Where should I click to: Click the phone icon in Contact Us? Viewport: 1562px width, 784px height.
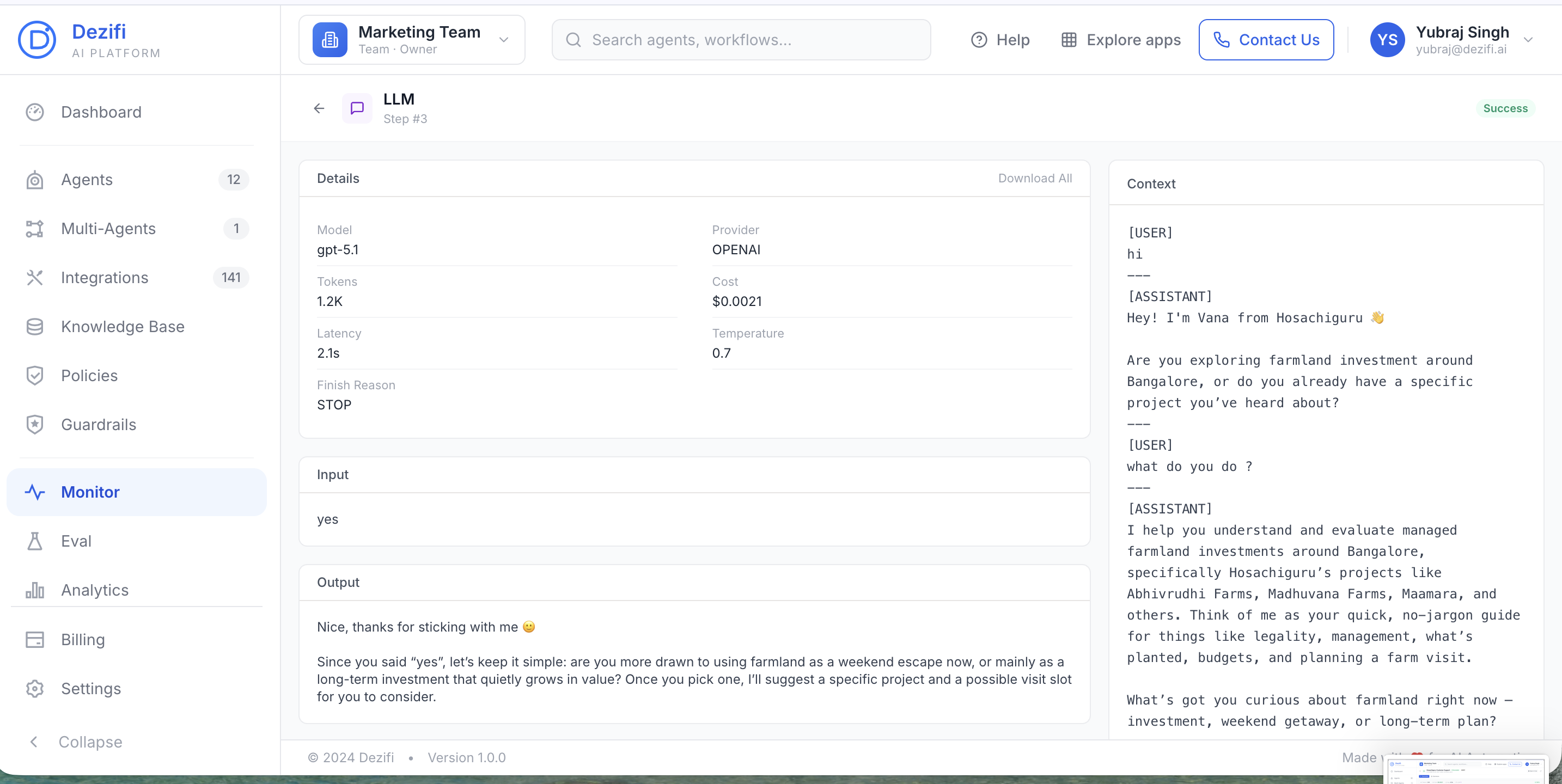(x=1221, y=40)
